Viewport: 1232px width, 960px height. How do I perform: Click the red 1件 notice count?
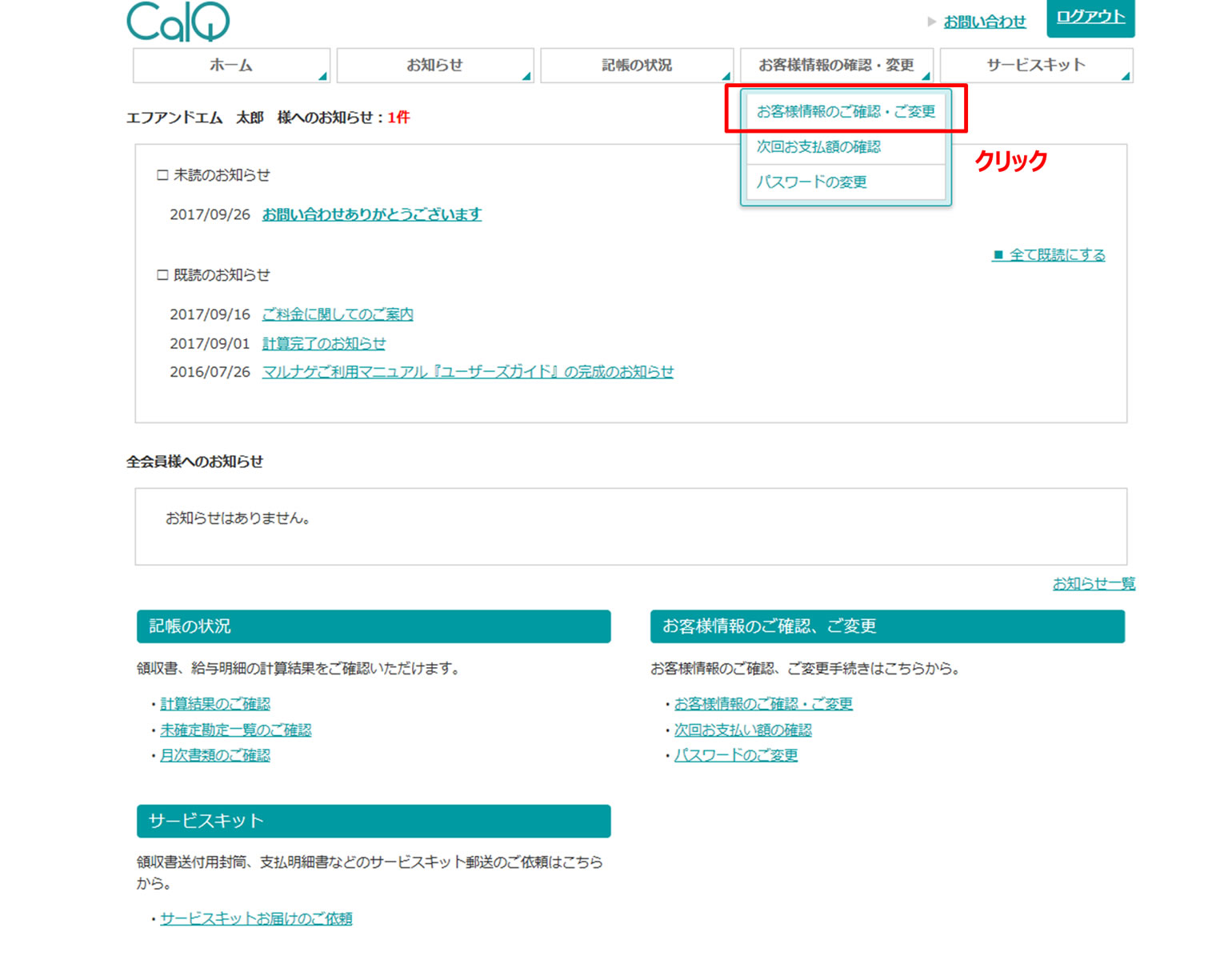coord(398,118)
